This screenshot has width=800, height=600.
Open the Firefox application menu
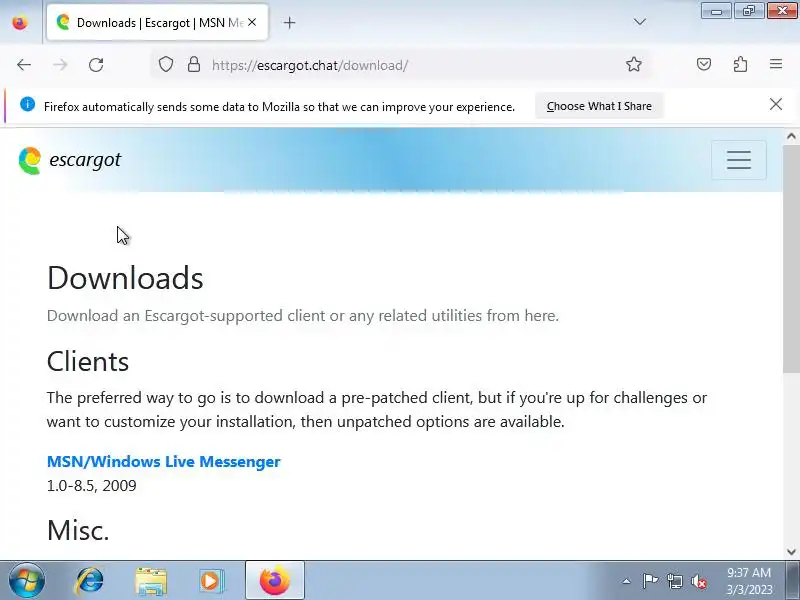[x=776, y=64]
